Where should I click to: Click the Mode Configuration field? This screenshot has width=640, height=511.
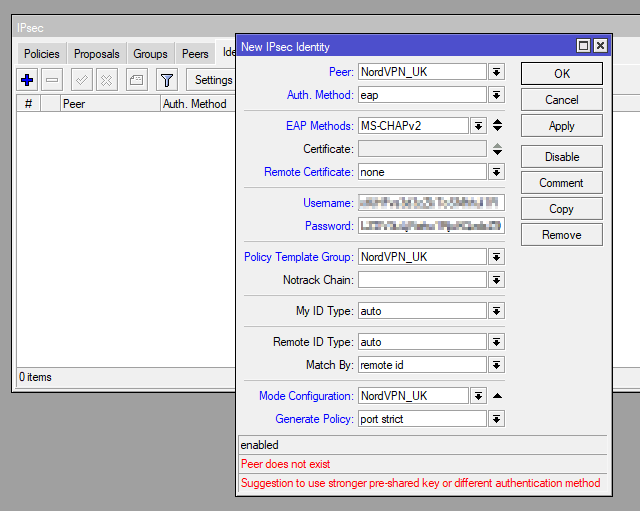413,396
